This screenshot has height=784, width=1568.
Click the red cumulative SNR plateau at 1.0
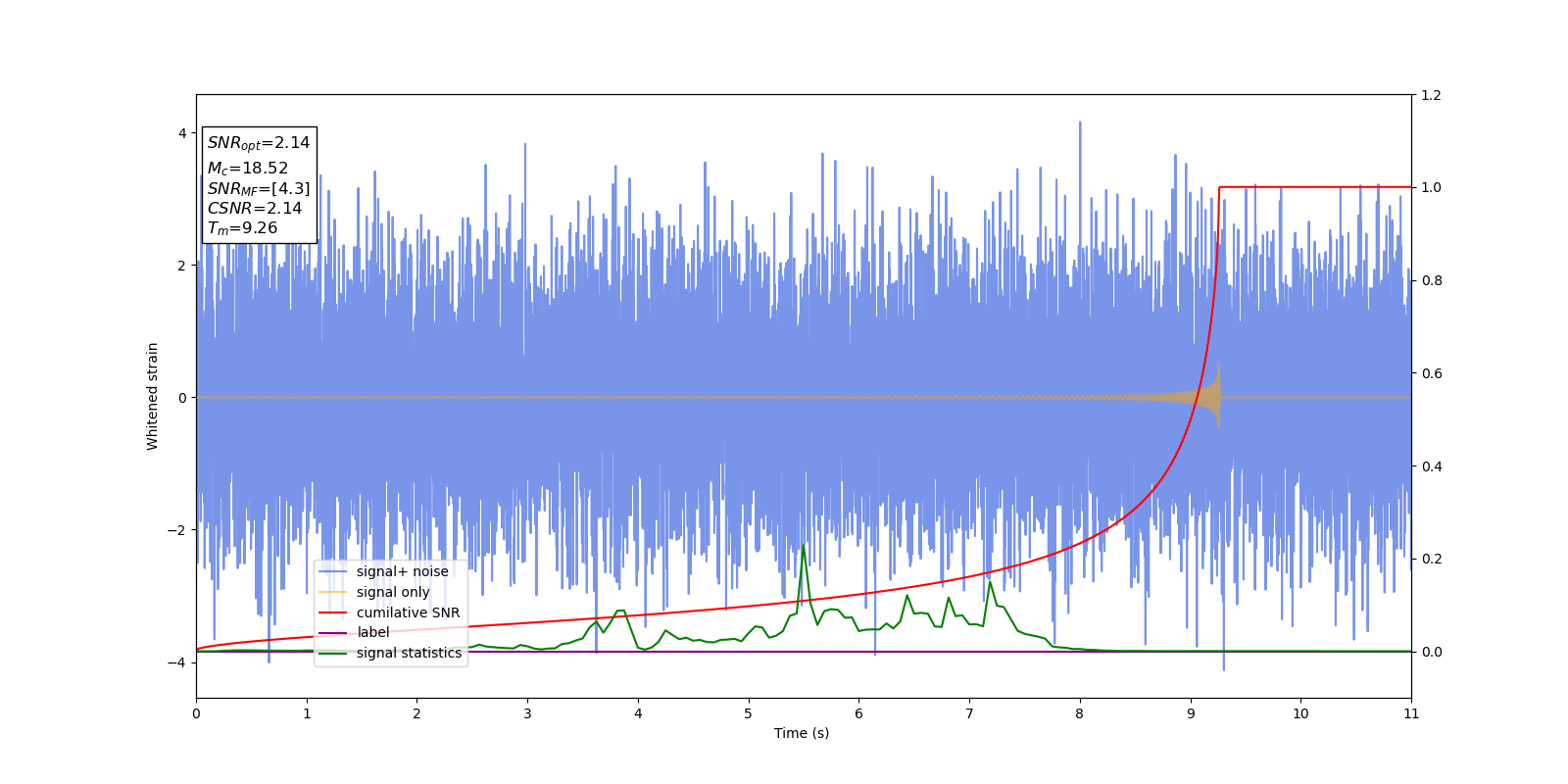point(1315,187)
